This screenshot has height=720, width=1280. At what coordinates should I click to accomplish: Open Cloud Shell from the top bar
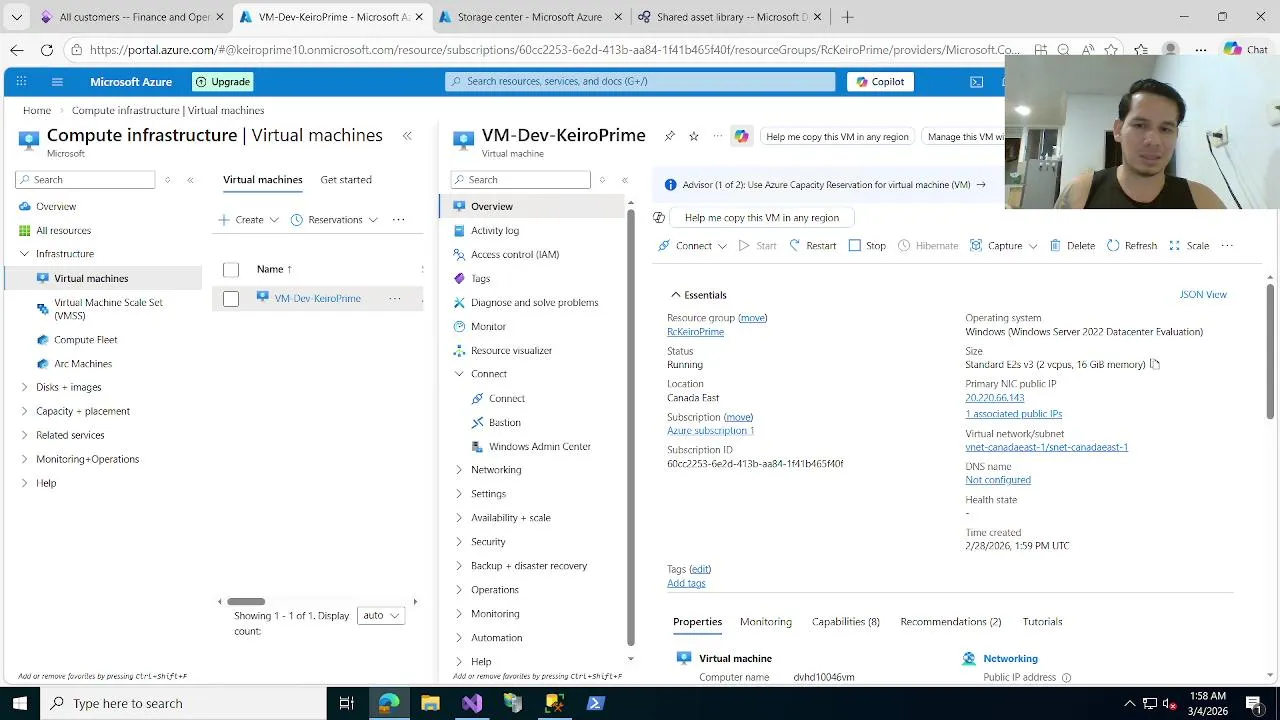pyautogui.click(x=976, y=82)
